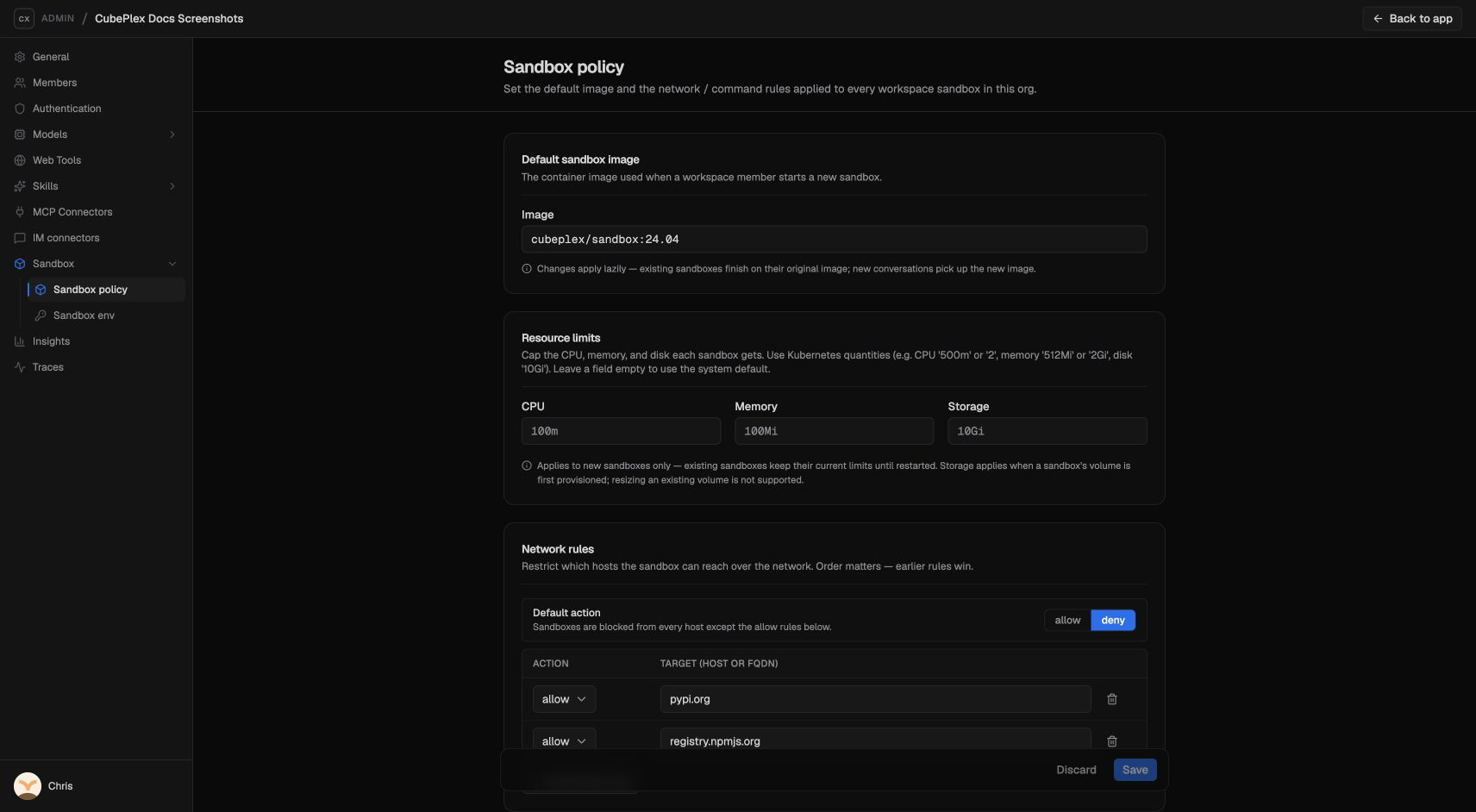Open the General settings page

[96, 57]
